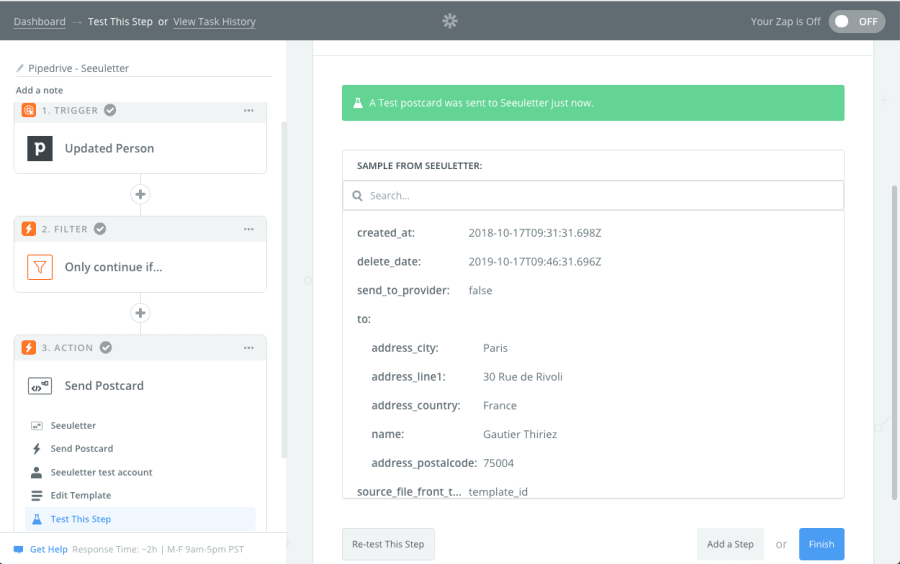This screenshot has width=900, height=564.
Task: Select Edit Template in the action substeps
Action: (x=80, y=495)
